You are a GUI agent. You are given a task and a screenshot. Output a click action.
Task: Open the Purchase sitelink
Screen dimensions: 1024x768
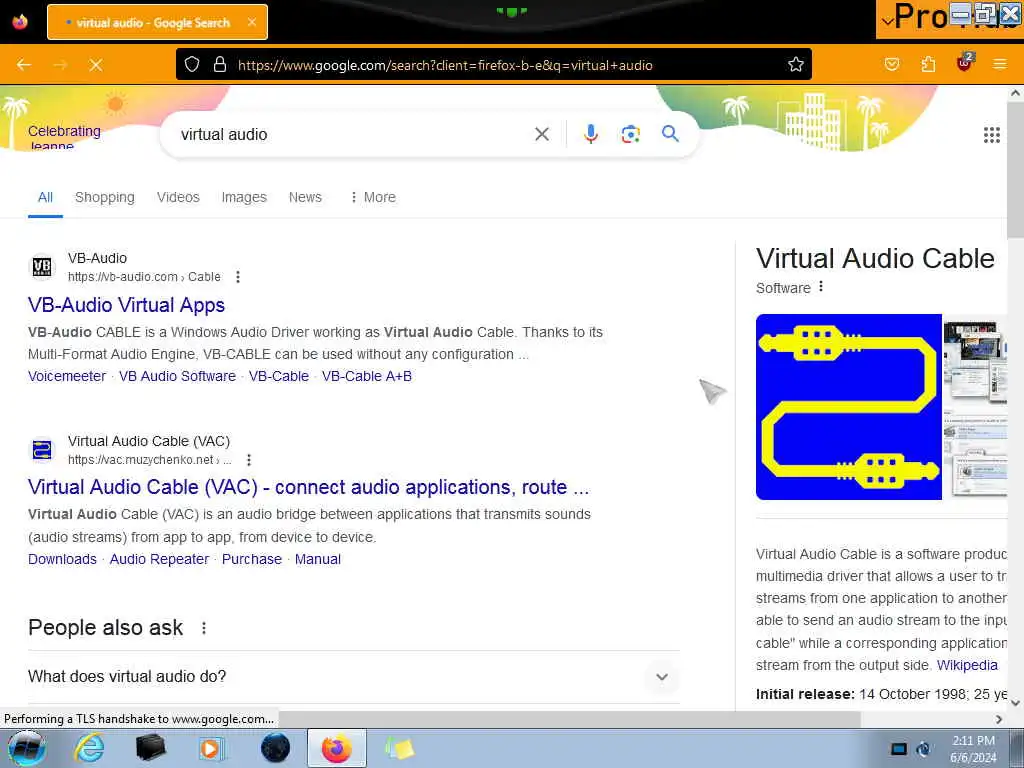coord(252,559)
